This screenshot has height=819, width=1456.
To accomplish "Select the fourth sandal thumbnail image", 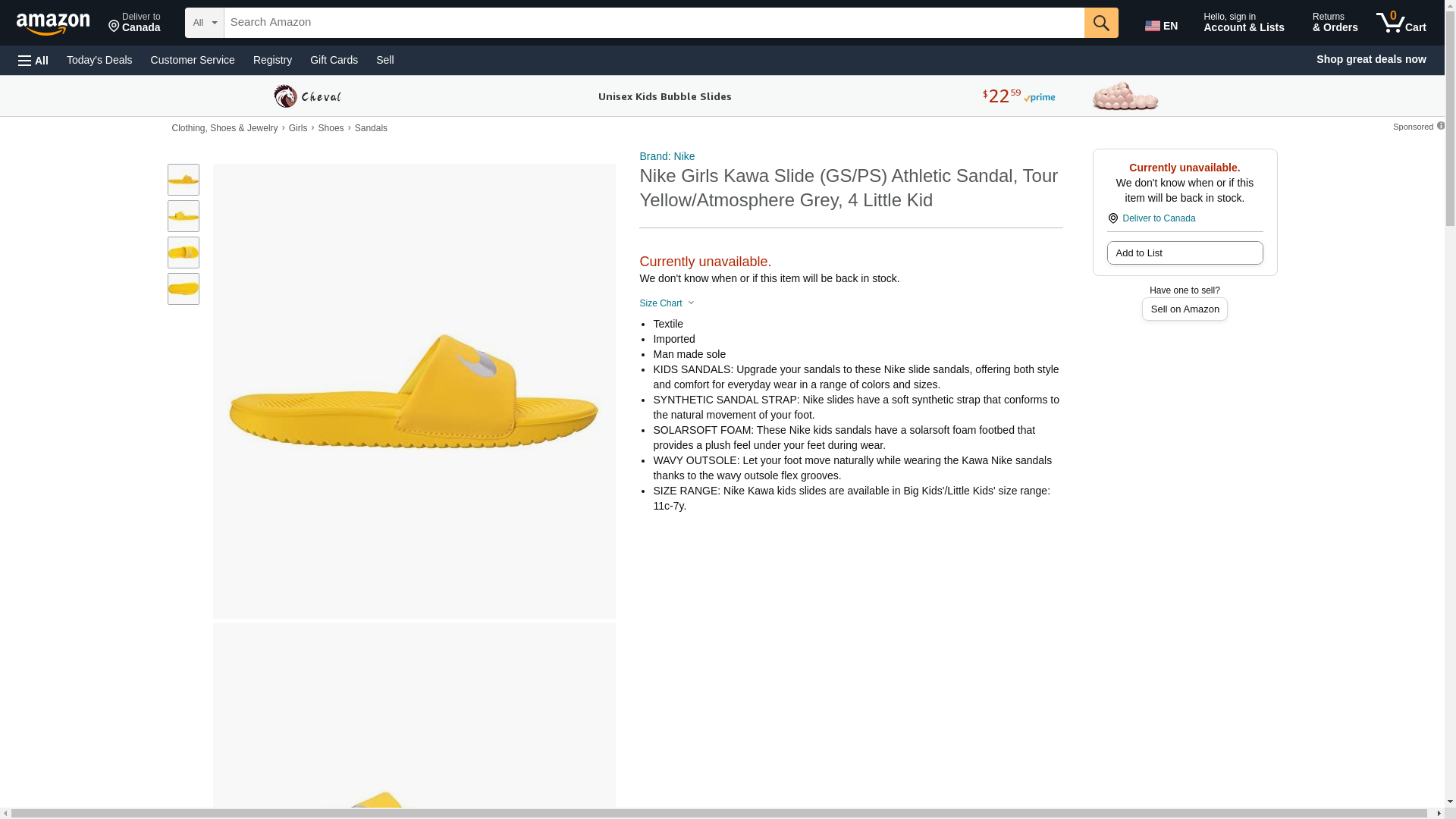I will 184,289.
